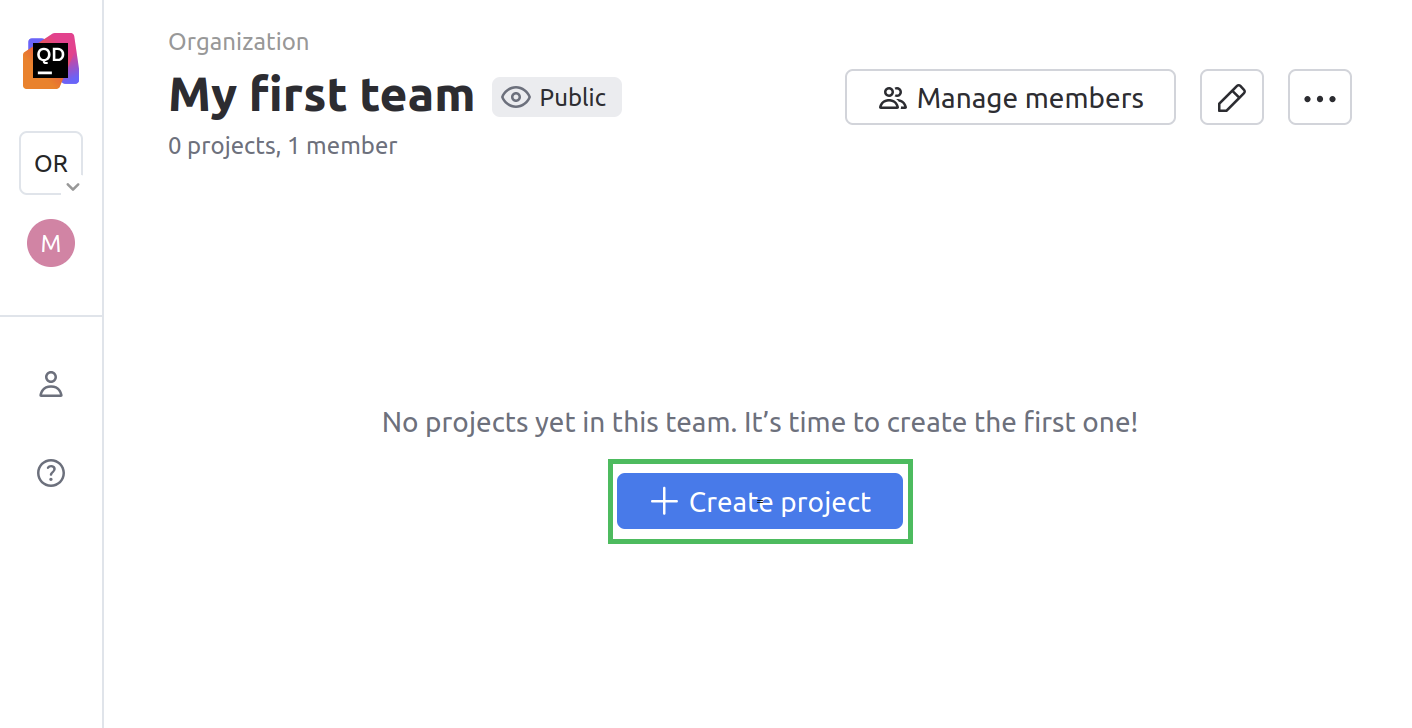This screenshot has height=728, width=1412.
Task: Click the 'My first team' heading
Action: pos(320,95)
